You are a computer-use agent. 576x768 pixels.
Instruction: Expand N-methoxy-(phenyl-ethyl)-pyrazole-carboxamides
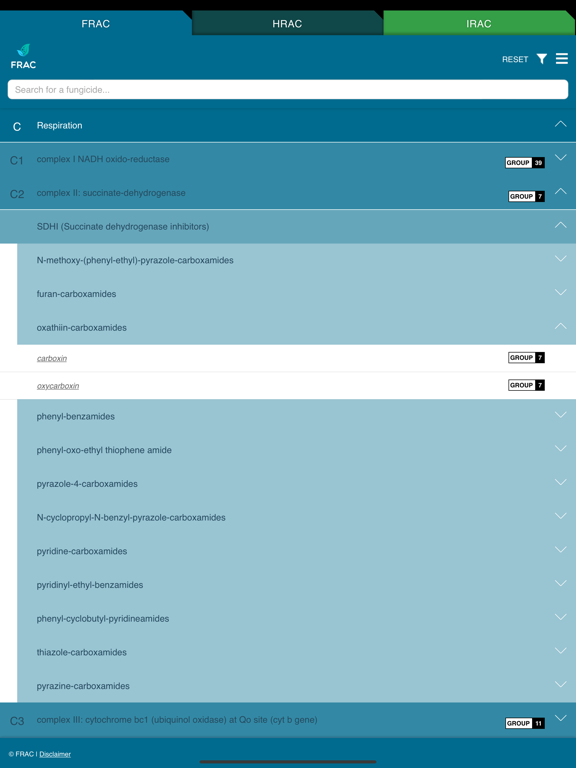coord(560,259)
